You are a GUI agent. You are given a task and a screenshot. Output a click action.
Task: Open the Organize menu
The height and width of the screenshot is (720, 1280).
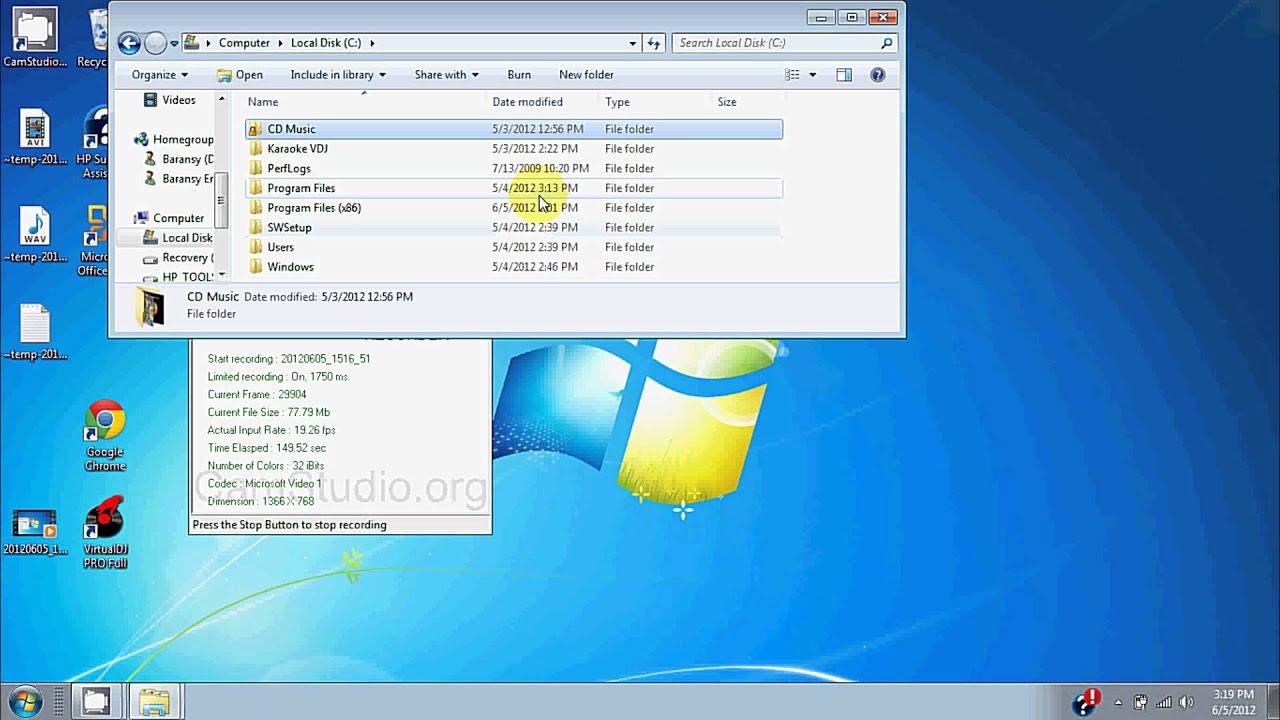click(x=160, y=75)
